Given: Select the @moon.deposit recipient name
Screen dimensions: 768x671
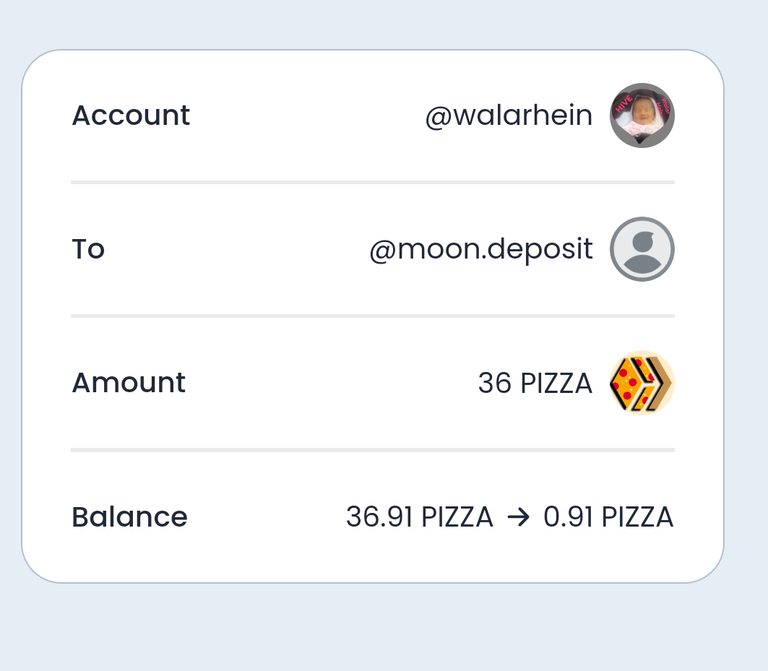Looking at the screenshot, I should click(481, 249).
